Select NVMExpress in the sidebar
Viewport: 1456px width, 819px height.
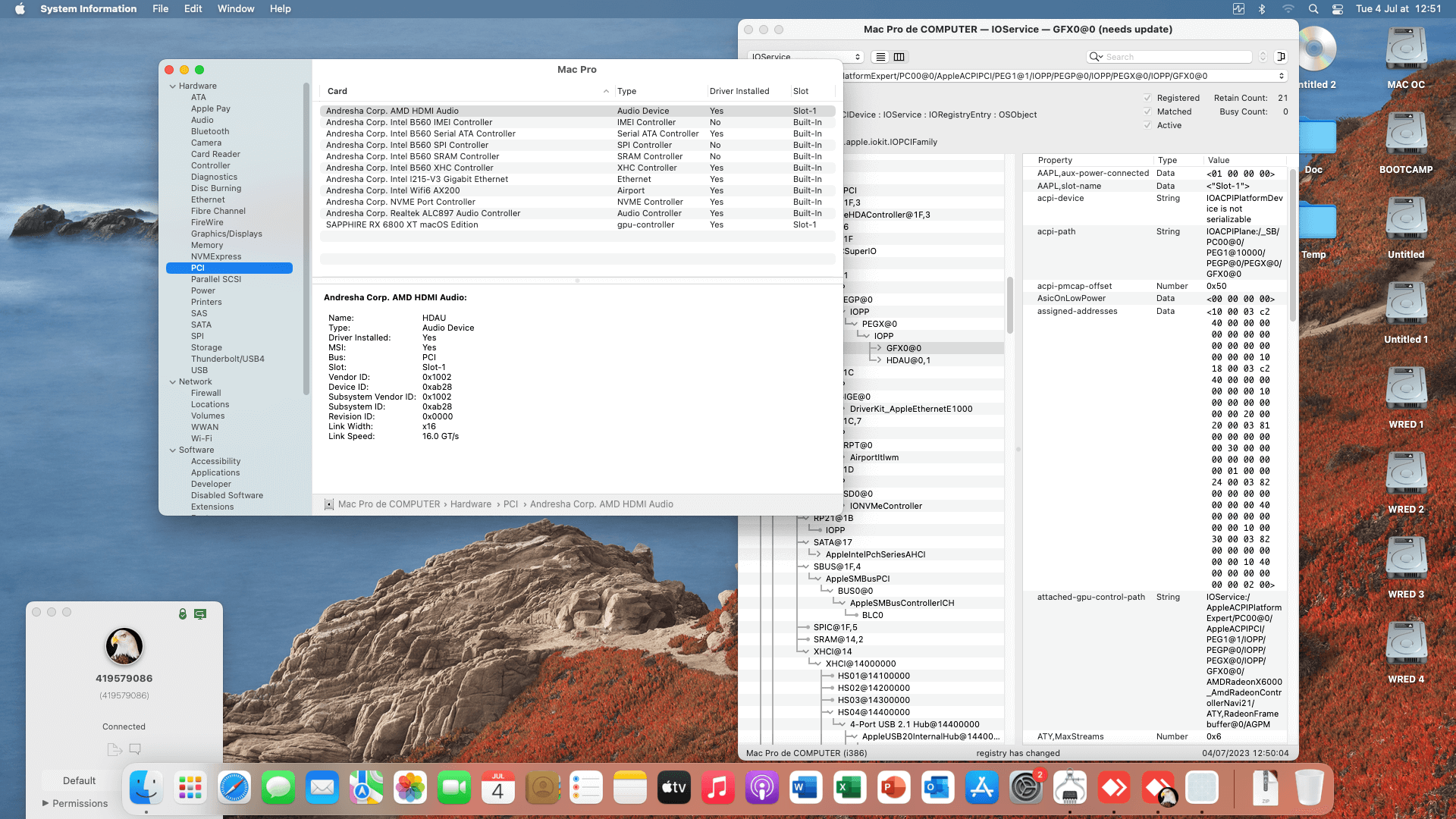coord(216,256)
